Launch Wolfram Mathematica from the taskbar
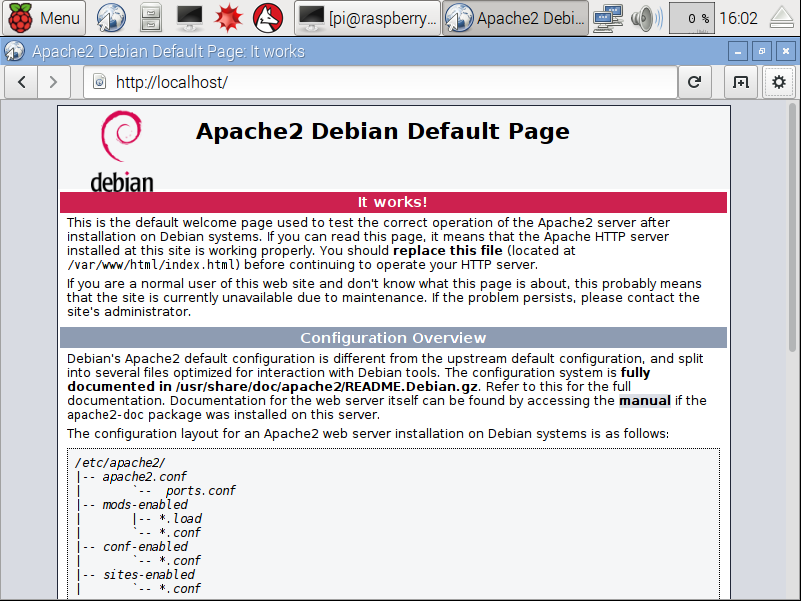Viewport: 801px width, 601px height. click(228, 17)
